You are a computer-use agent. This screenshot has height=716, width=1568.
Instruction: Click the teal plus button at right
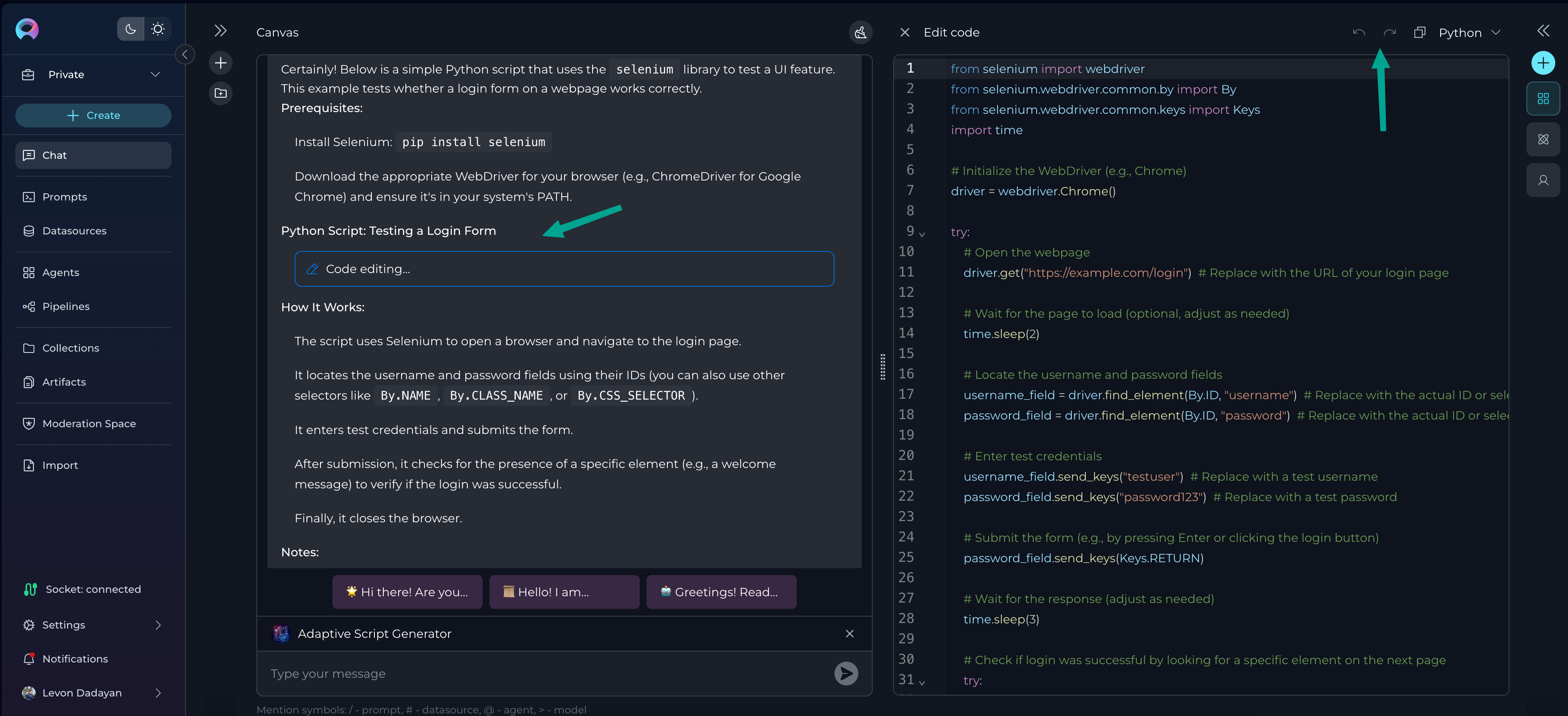coord(1543,63)
